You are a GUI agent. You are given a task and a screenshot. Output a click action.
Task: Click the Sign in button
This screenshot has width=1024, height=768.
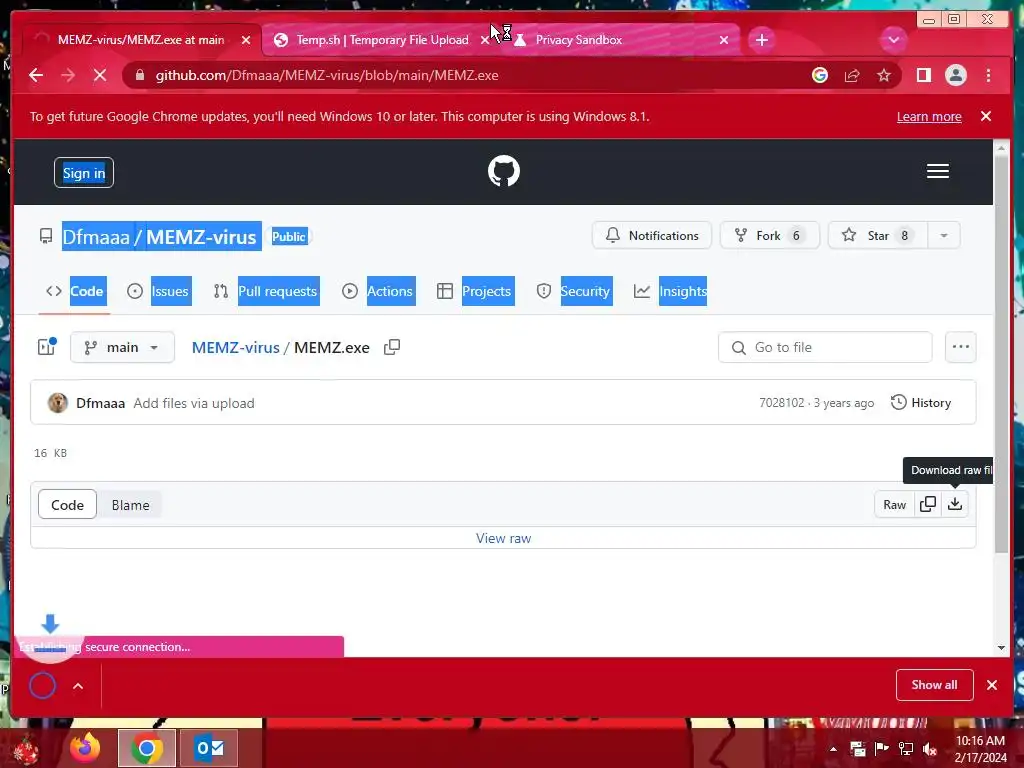pos(84,173)
